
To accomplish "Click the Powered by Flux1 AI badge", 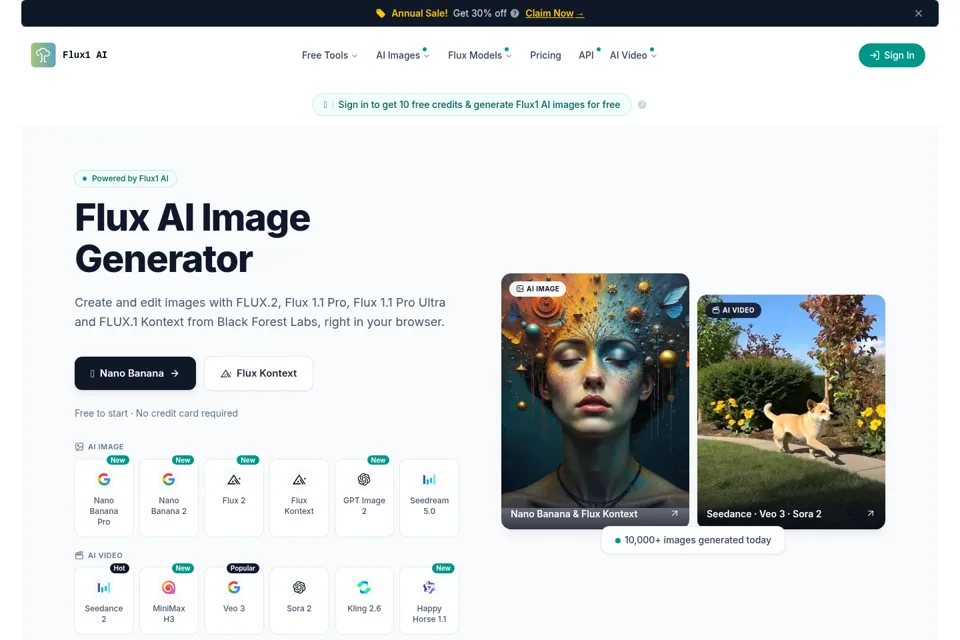I will tap(126, 179).
